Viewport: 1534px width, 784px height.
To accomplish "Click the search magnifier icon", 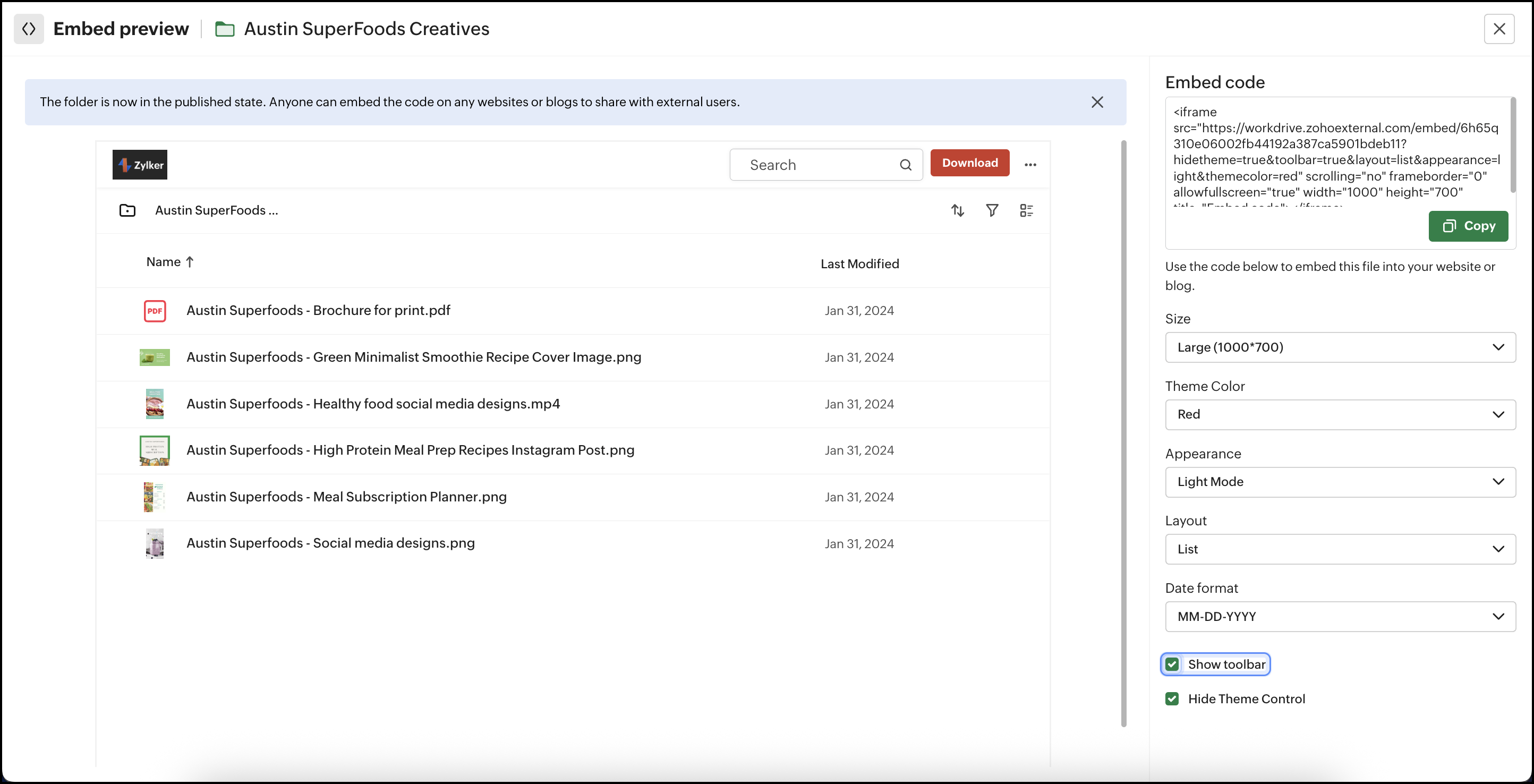I will (x=905, y=165).
